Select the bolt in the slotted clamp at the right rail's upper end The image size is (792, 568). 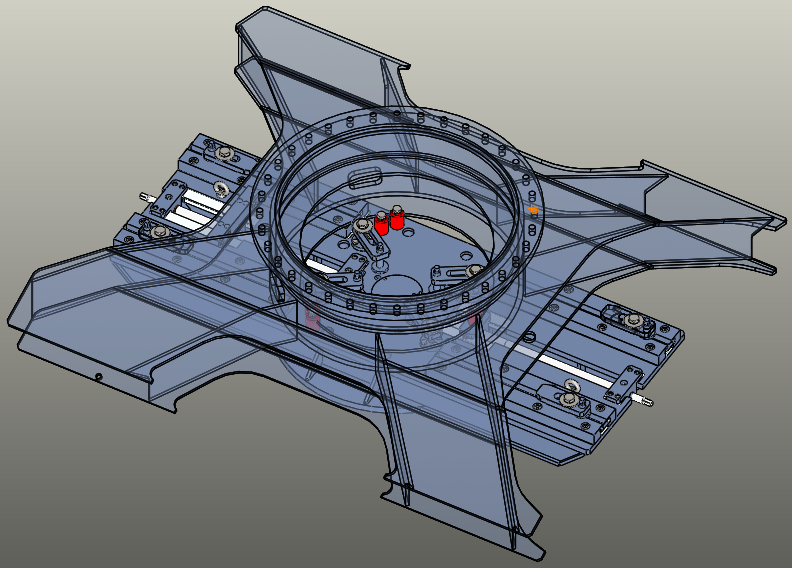tap(632, 319)
